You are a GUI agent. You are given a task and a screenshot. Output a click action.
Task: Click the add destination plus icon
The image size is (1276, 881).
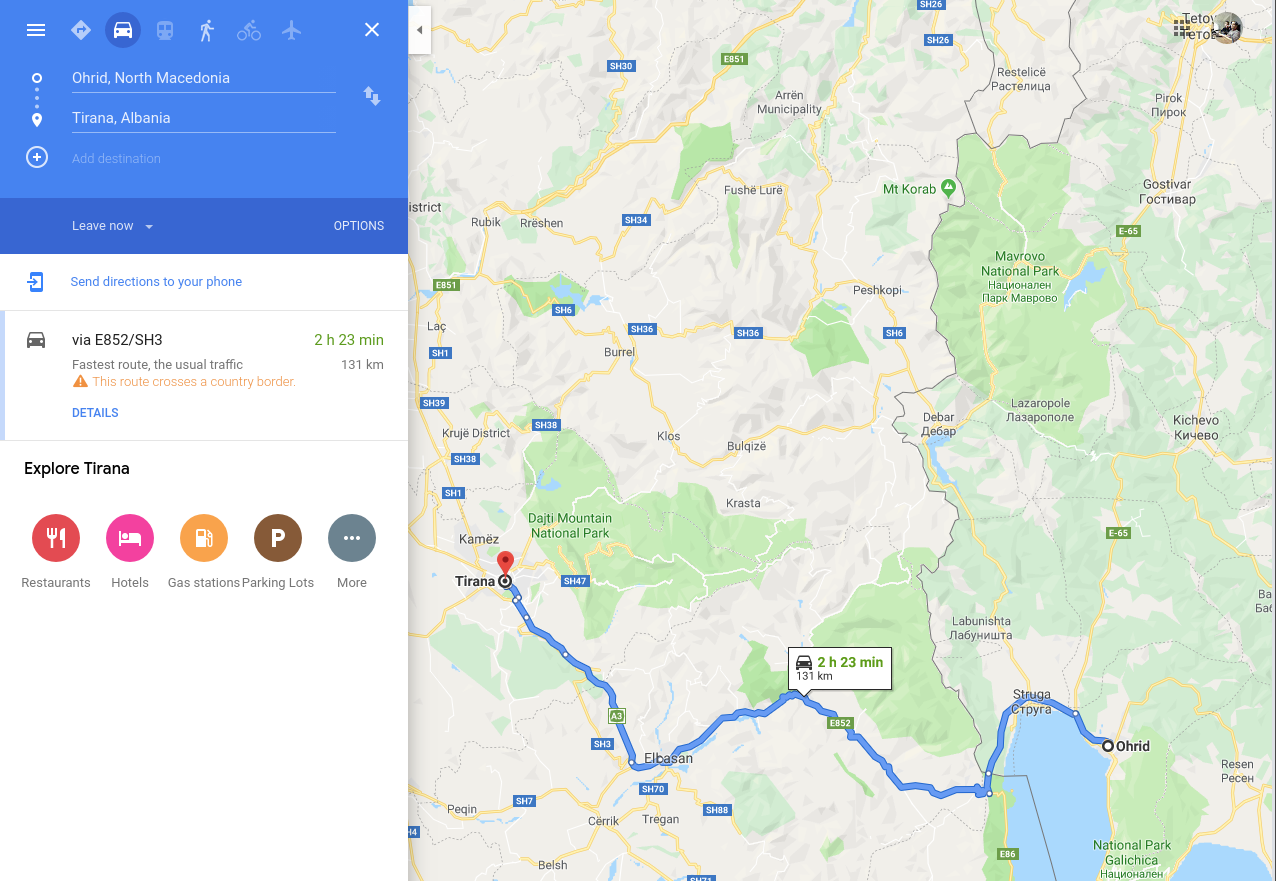coord(37,157)
